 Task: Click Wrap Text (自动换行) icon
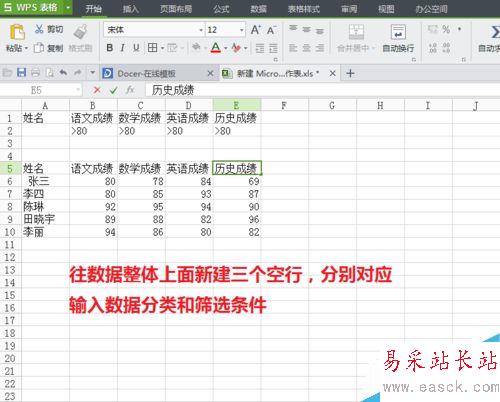pos(398,32)
